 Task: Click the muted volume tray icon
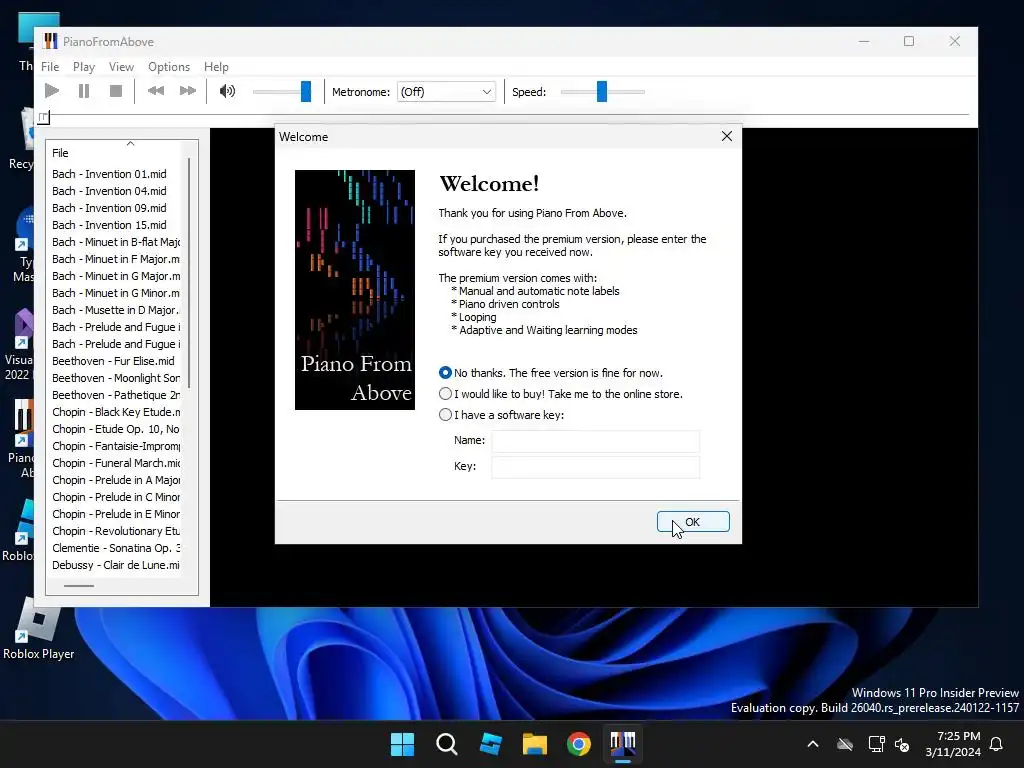pos(902,744)
